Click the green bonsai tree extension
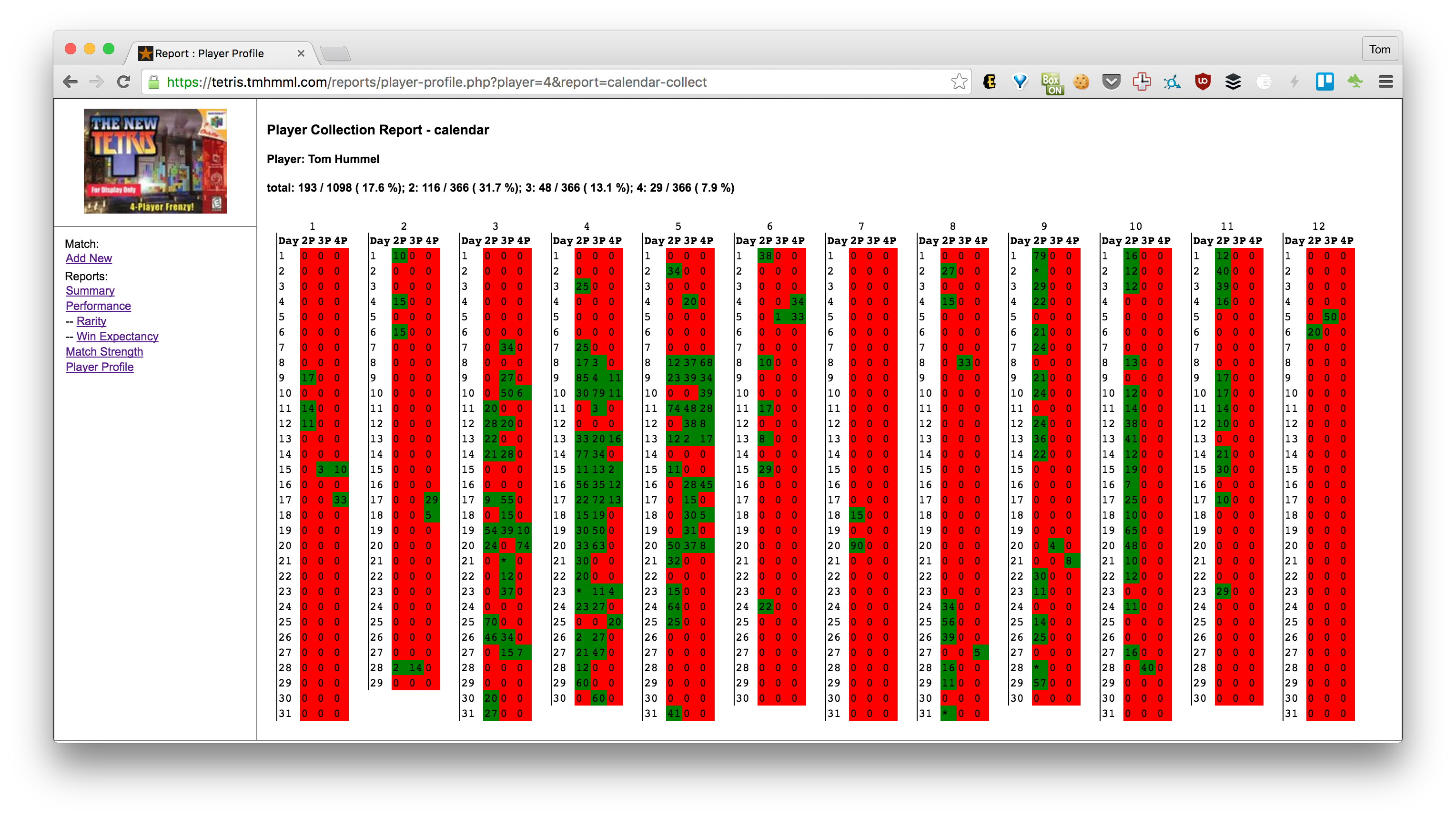Screen dimensions: 1456x819 click(1355, 82)
